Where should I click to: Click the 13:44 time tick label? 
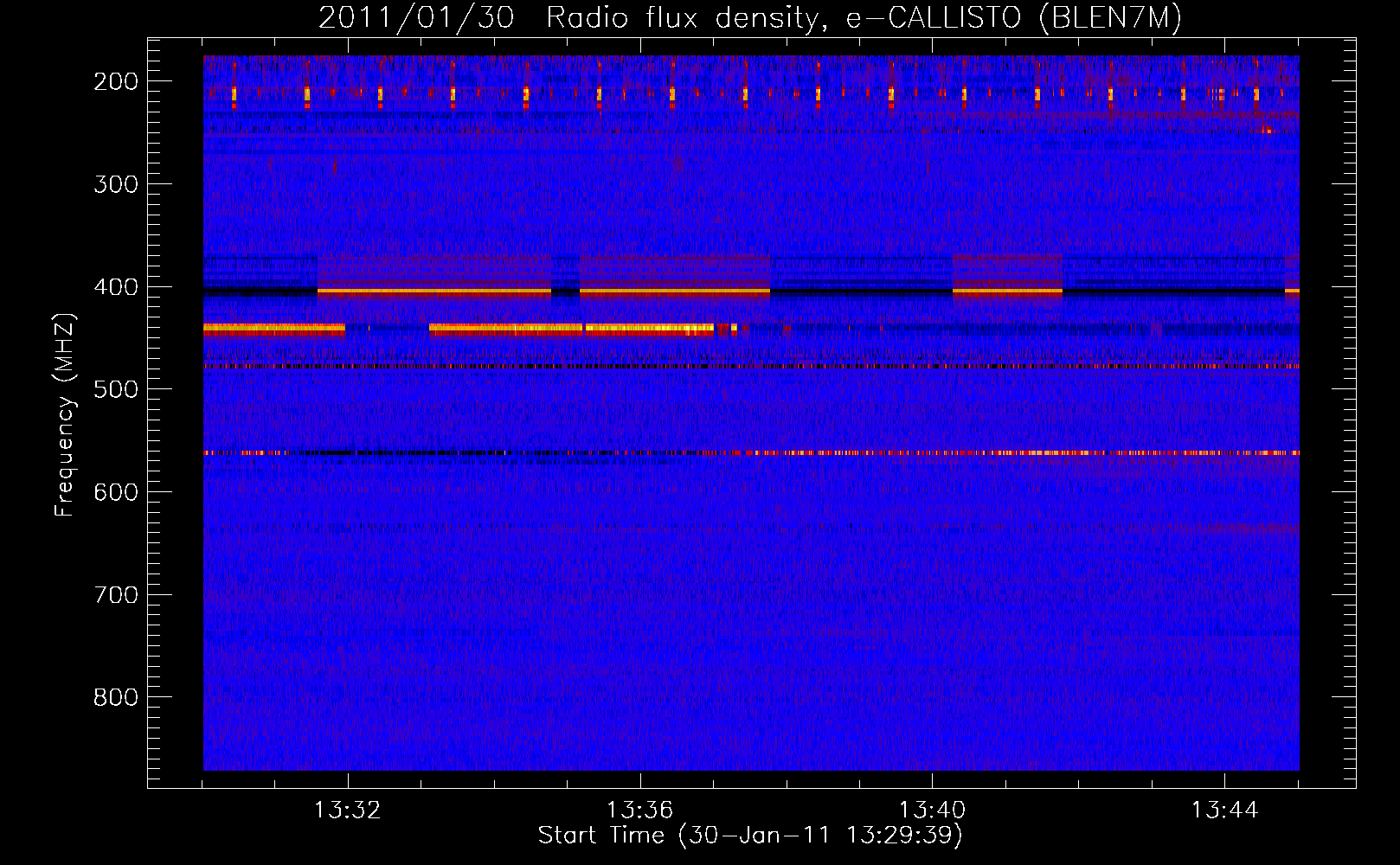(x=1224, y=811)
